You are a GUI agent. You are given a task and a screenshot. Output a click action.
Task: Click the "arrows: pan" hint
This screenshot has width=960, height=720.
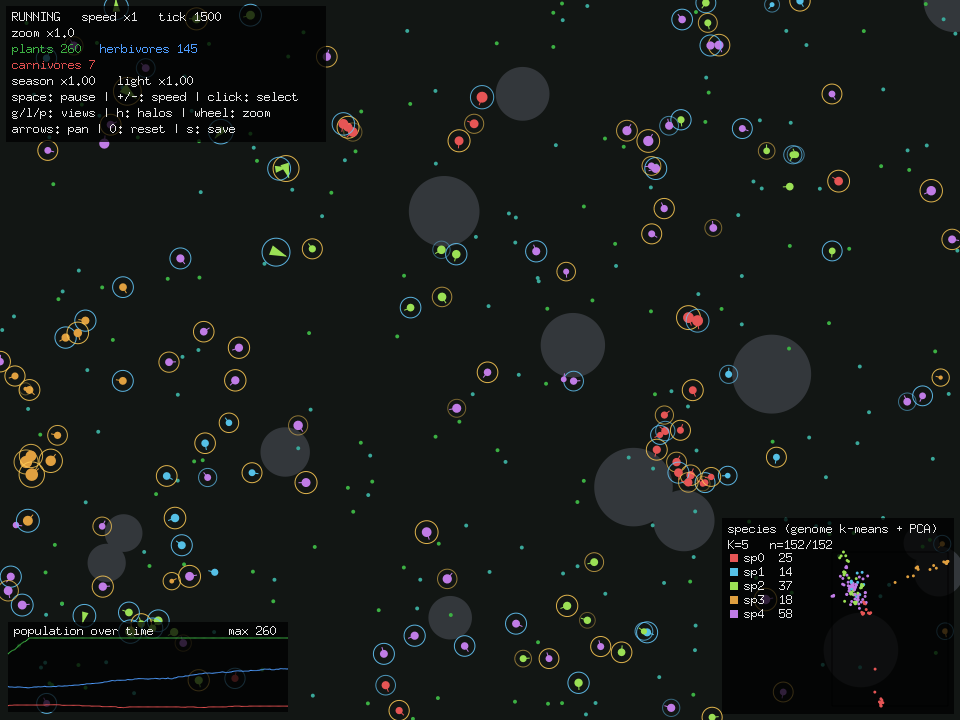(50, 129)
